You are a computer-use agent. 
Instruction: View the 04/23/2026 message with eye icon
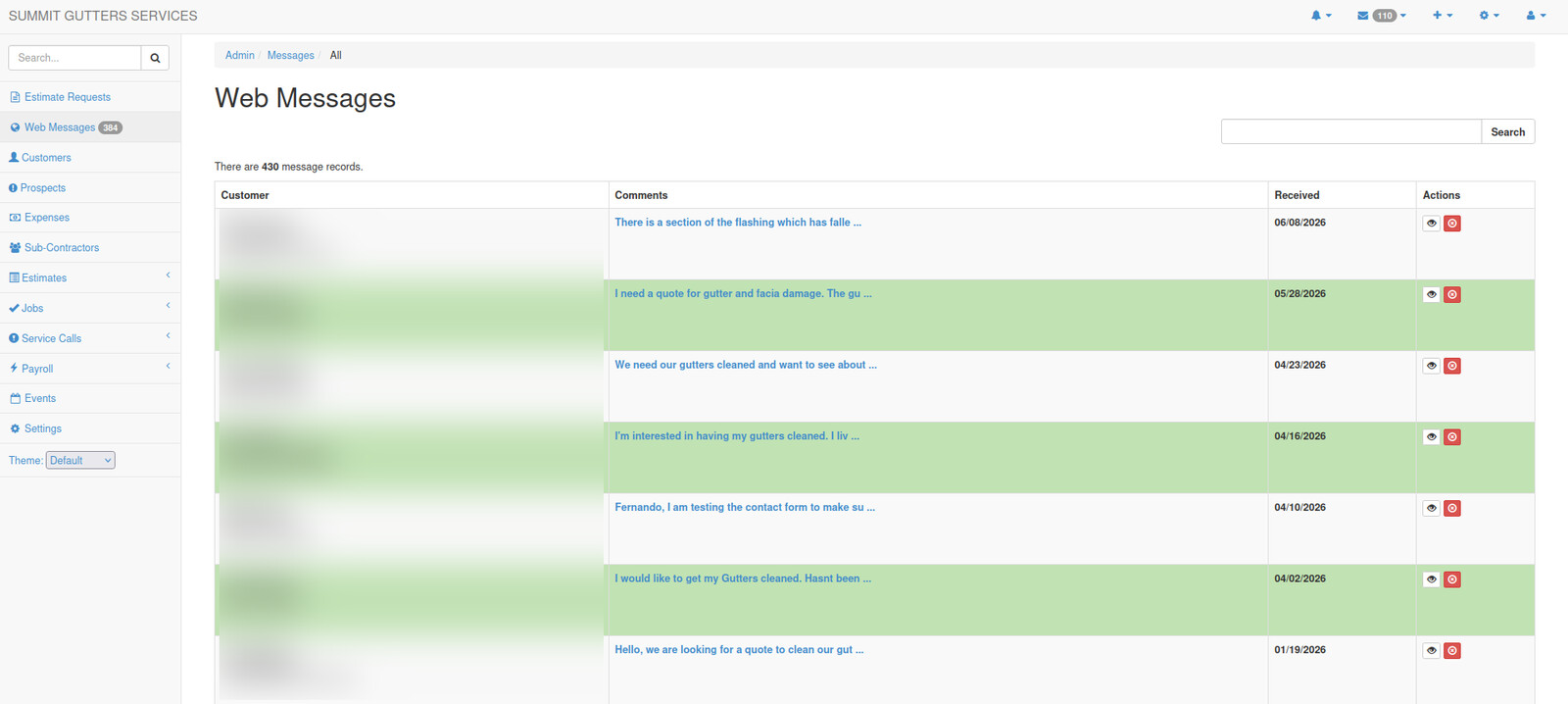coord(1432,366)
